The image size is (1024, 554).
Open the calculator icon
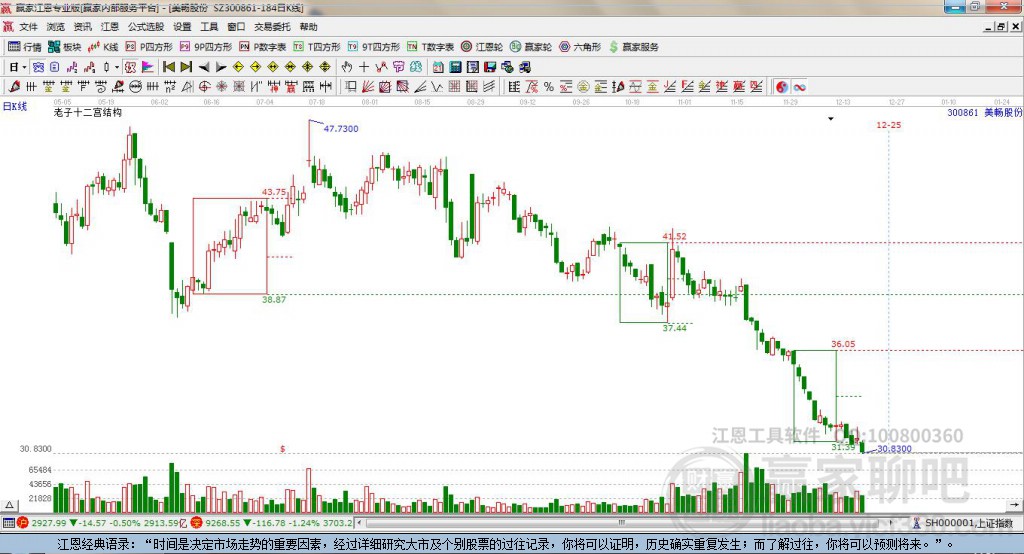(455, 67)
